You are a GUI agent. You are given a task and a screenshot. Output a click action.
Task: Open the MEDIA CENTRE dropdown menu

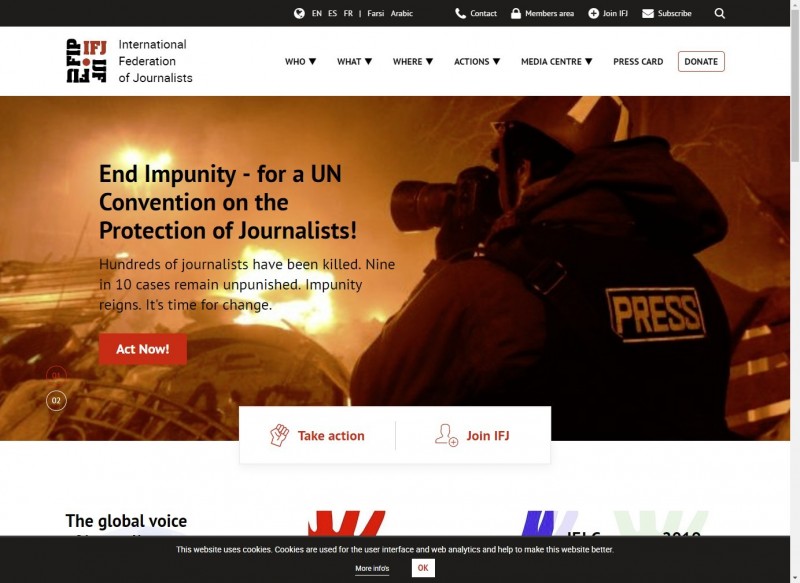pyautogui.click(x=556, y=62)
